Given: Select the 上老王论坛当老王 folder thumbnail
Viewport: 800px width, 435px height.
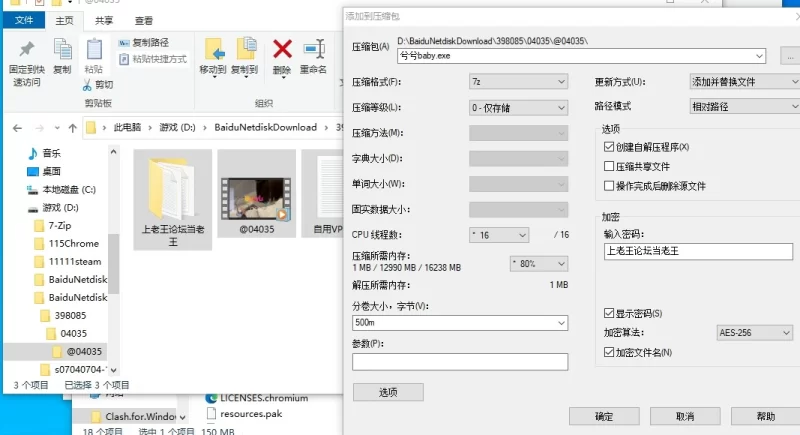Looking at the screenshot, I should (x=173, y=199).
